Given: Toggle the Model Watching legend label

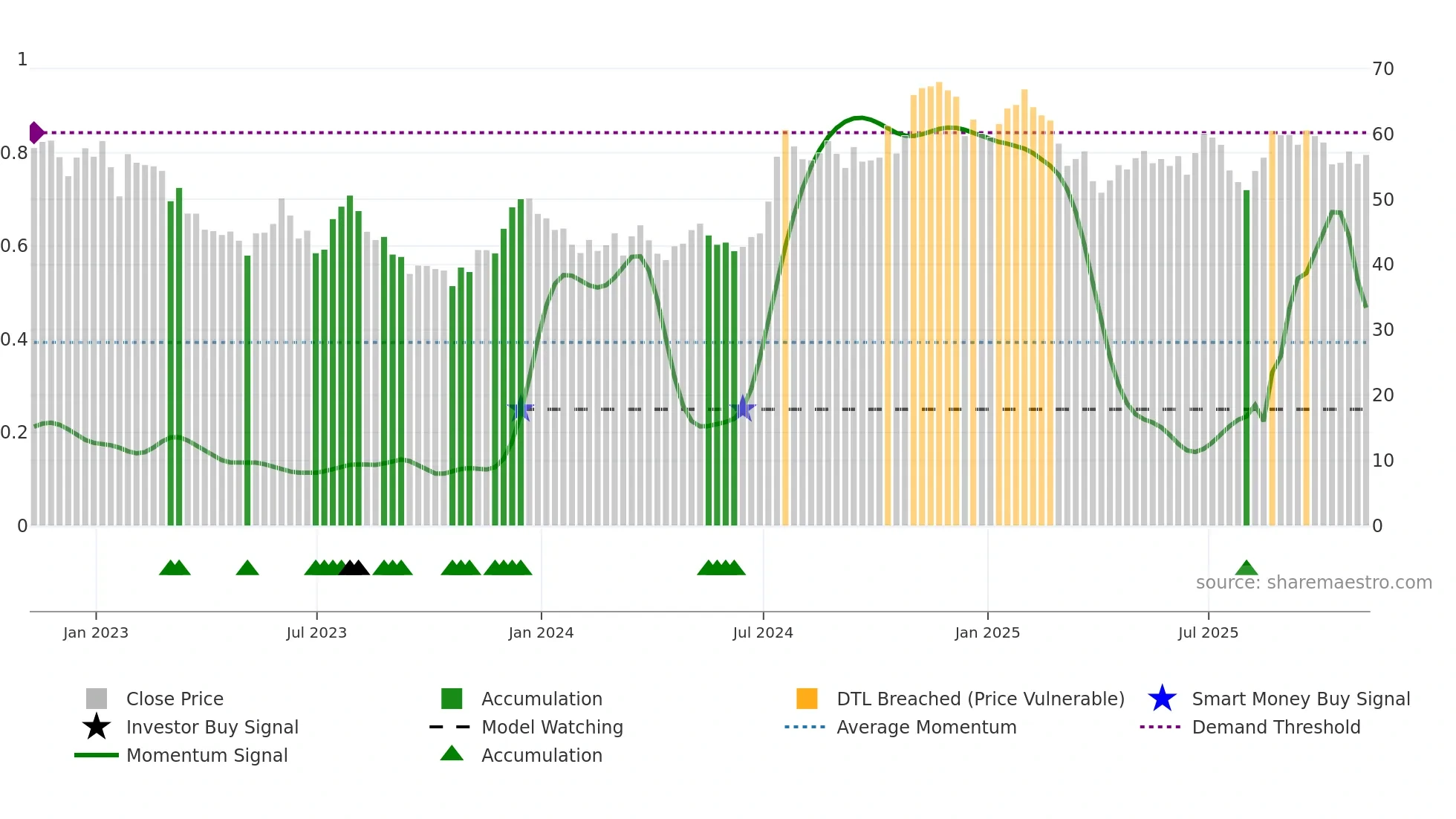Looking at the screenshot, I should click(x=552, y=727).
